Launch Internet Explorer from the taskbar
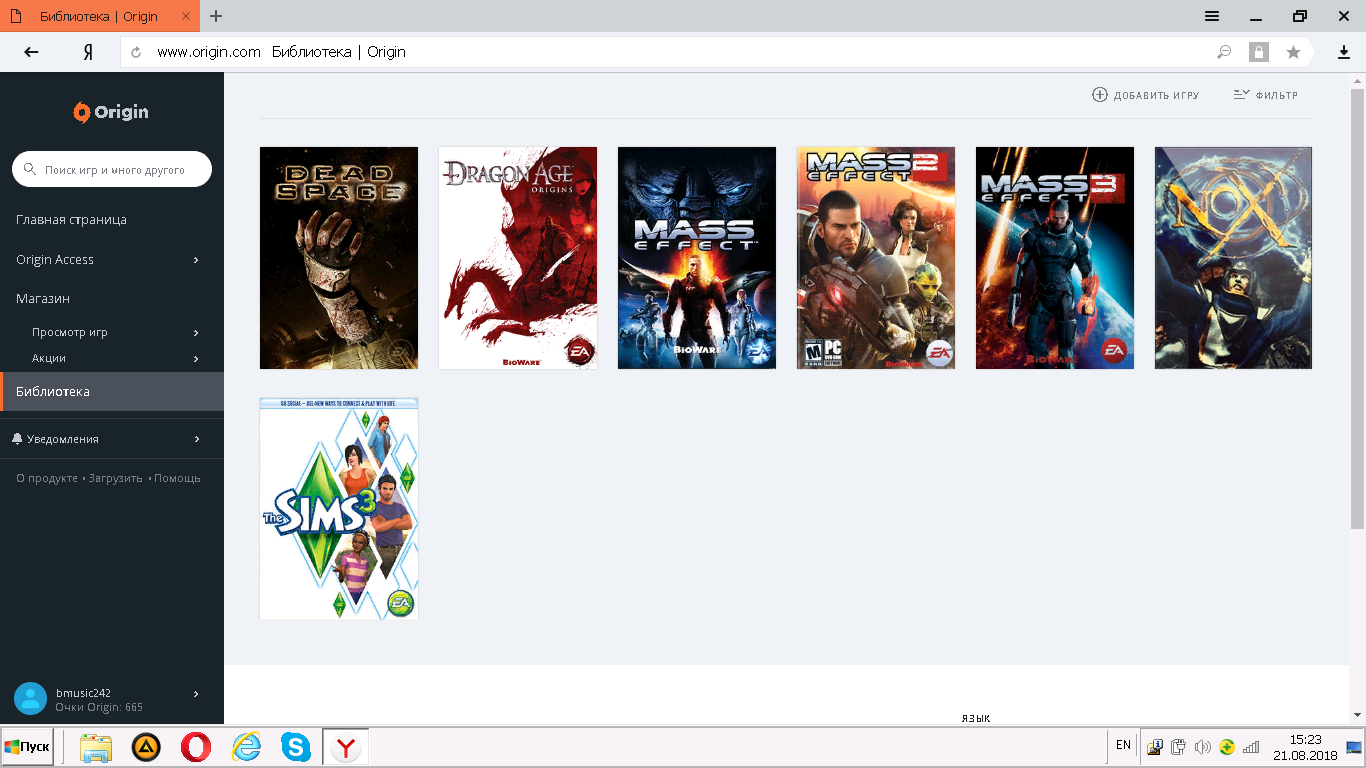Image resolution: width=1366 pixels, height=768 pixels. point(246,747)
